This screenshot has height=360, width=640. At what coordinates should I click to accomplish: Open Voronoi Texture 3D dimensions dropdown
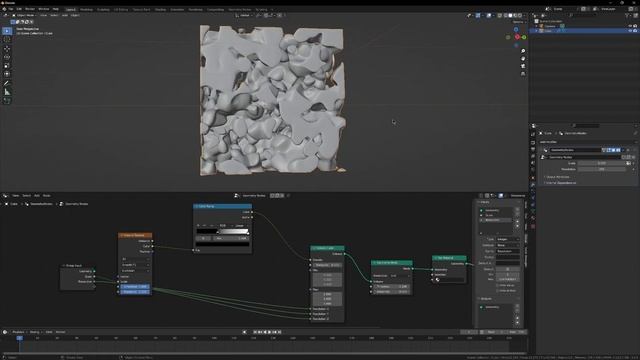[135, 259]
